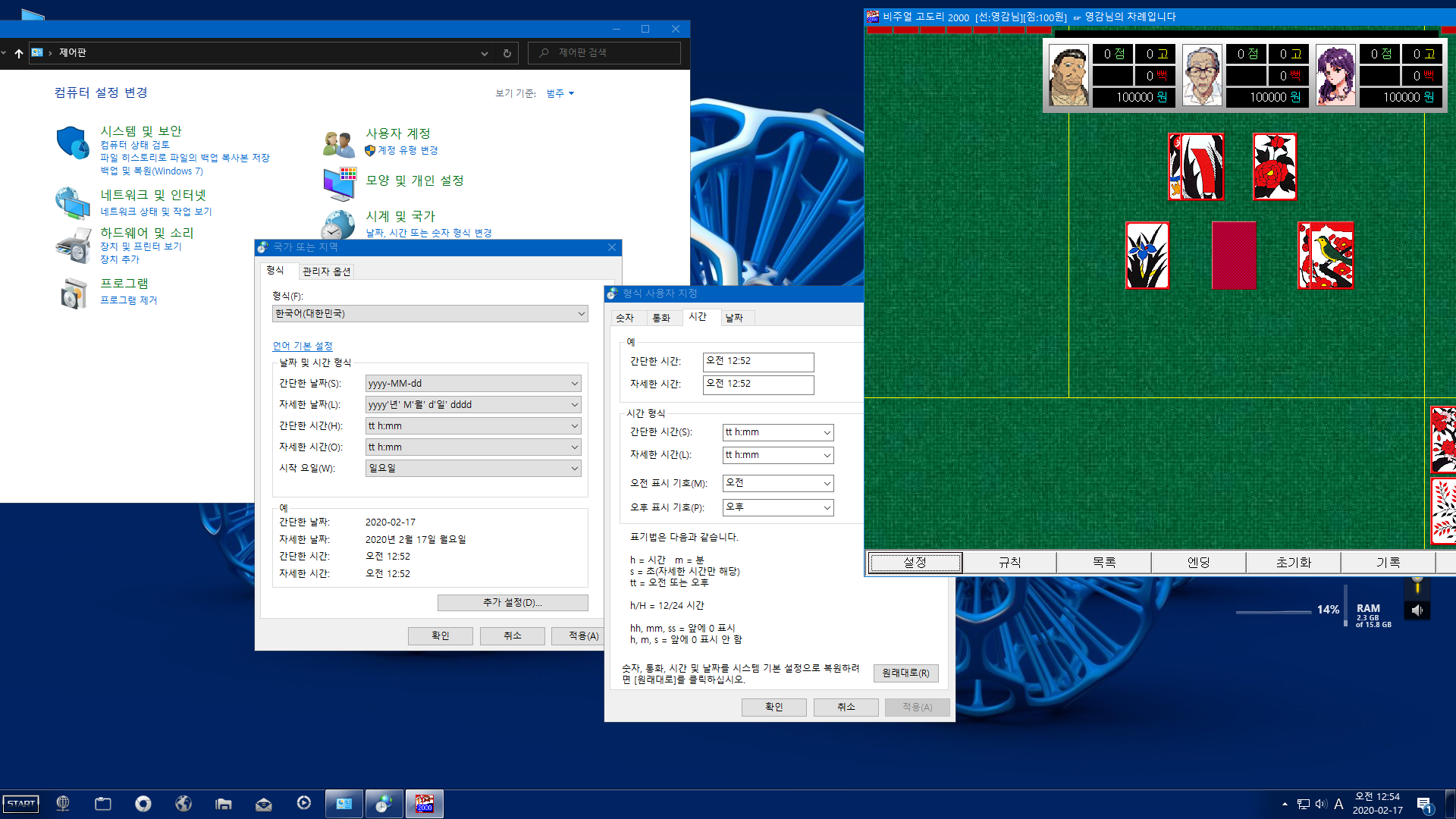Open media player icon in taskbar
Screen dimensions: 1456x819
click(304, 803)
